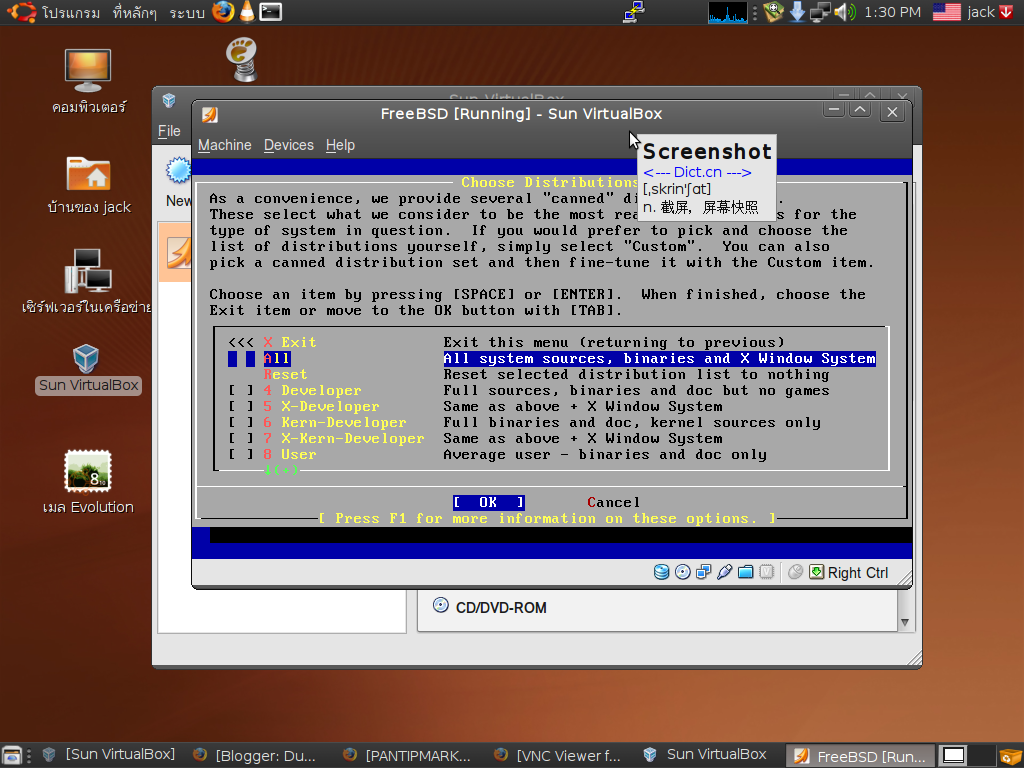
Task: Select the OK button in installer
Action: 488,502
